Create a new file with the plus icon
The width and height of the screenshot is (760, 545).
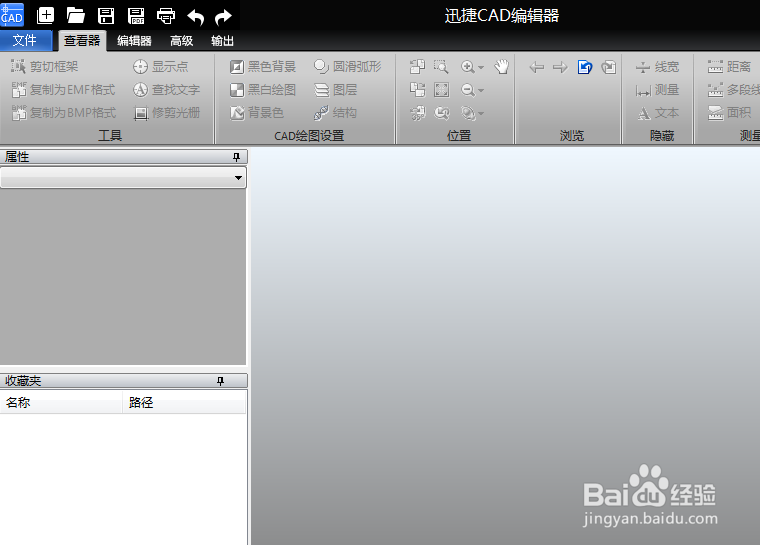pyautogui.click(x=46, y=16)
